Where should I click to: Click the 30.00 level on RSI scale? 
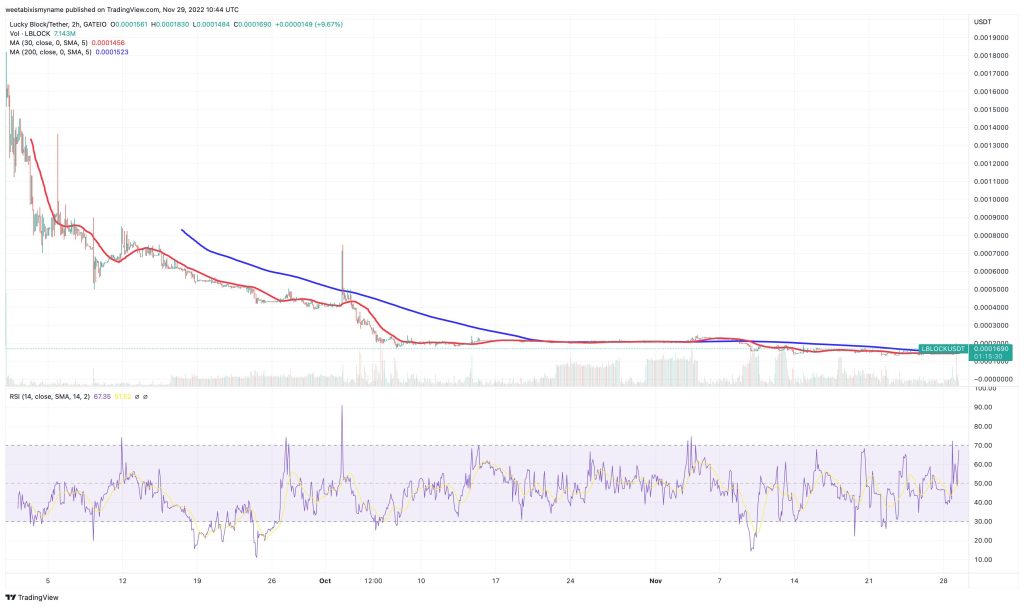pyautogui.click(x=983, y=521)
